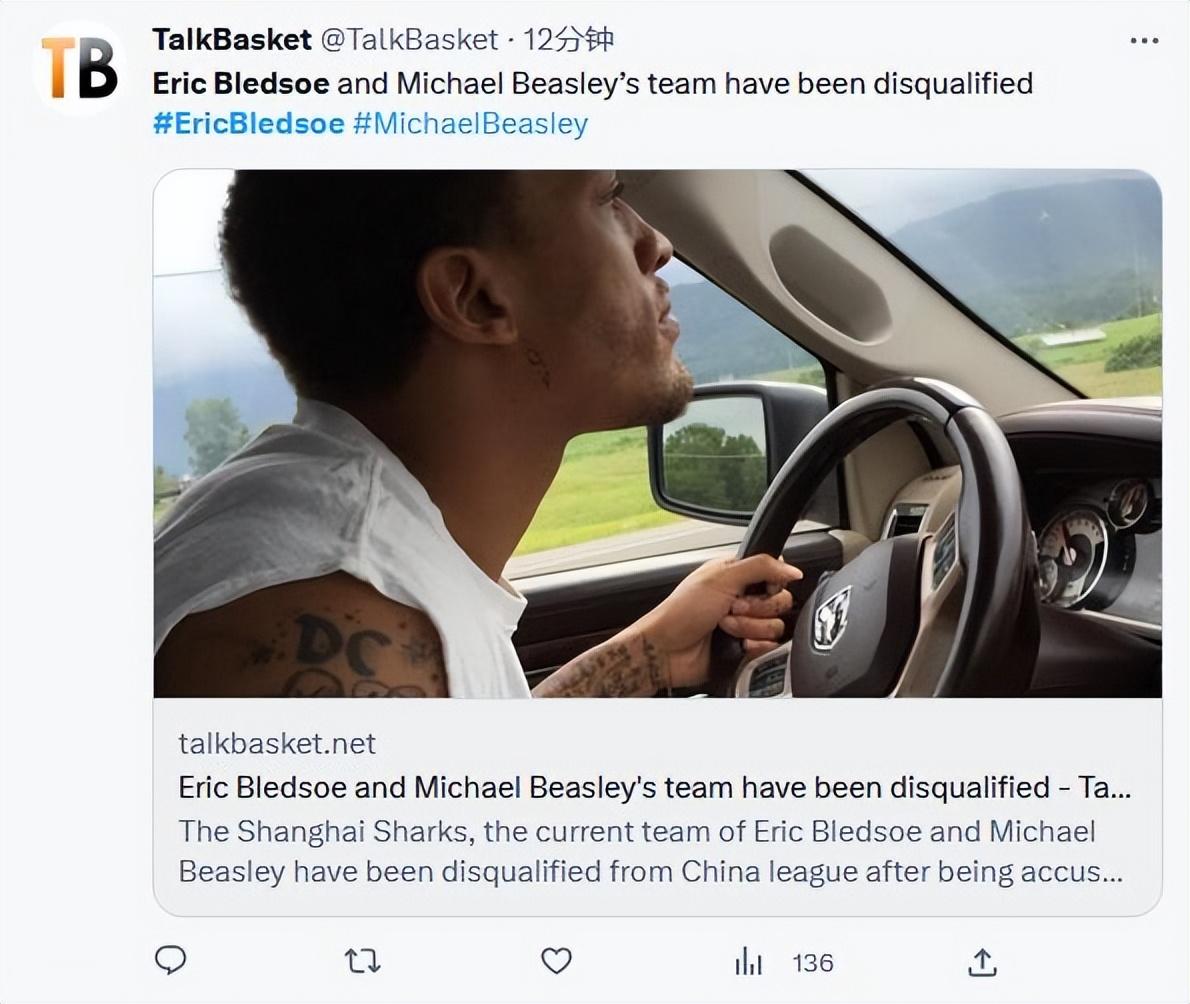Viewport: 1190px width, 1004px height.
Task: Follow the #EricBledsoe hashtag
Action: coord(248,124)
